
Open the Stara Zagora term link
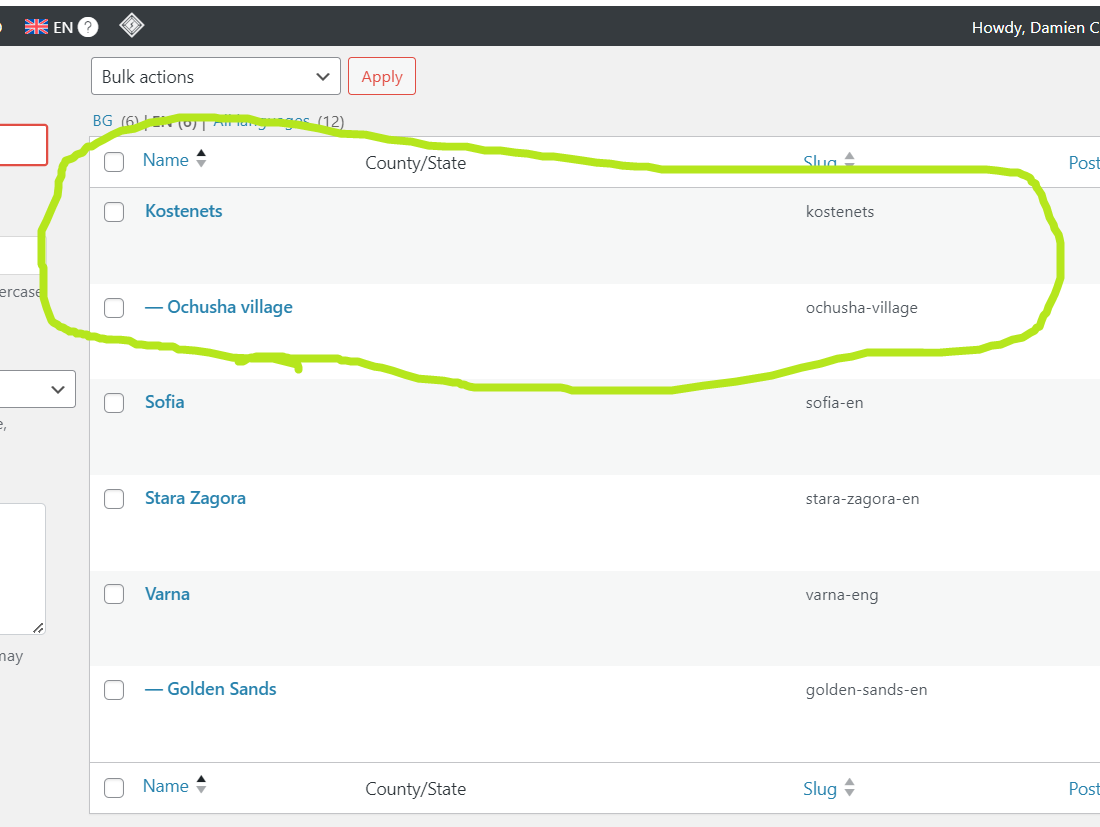click(195, 498)
